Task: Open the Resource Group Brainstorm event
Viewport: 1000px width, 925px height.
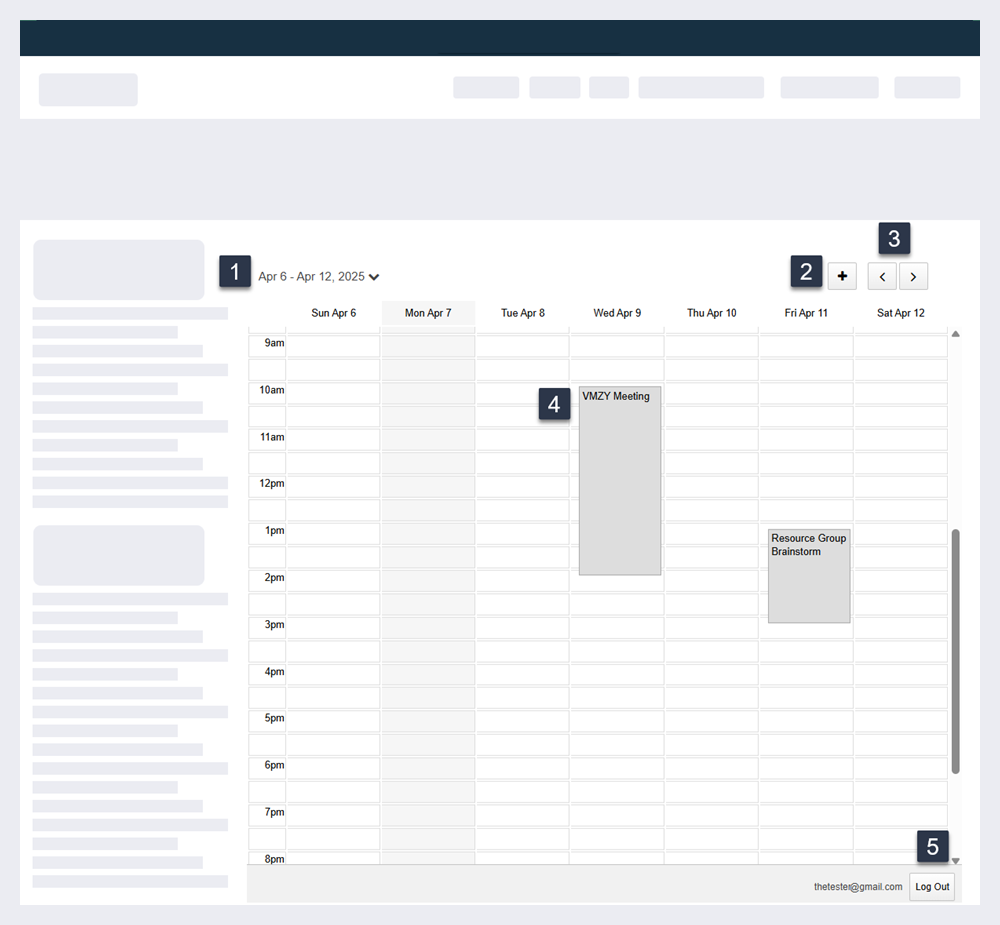Action: click(x=808, y=576)
